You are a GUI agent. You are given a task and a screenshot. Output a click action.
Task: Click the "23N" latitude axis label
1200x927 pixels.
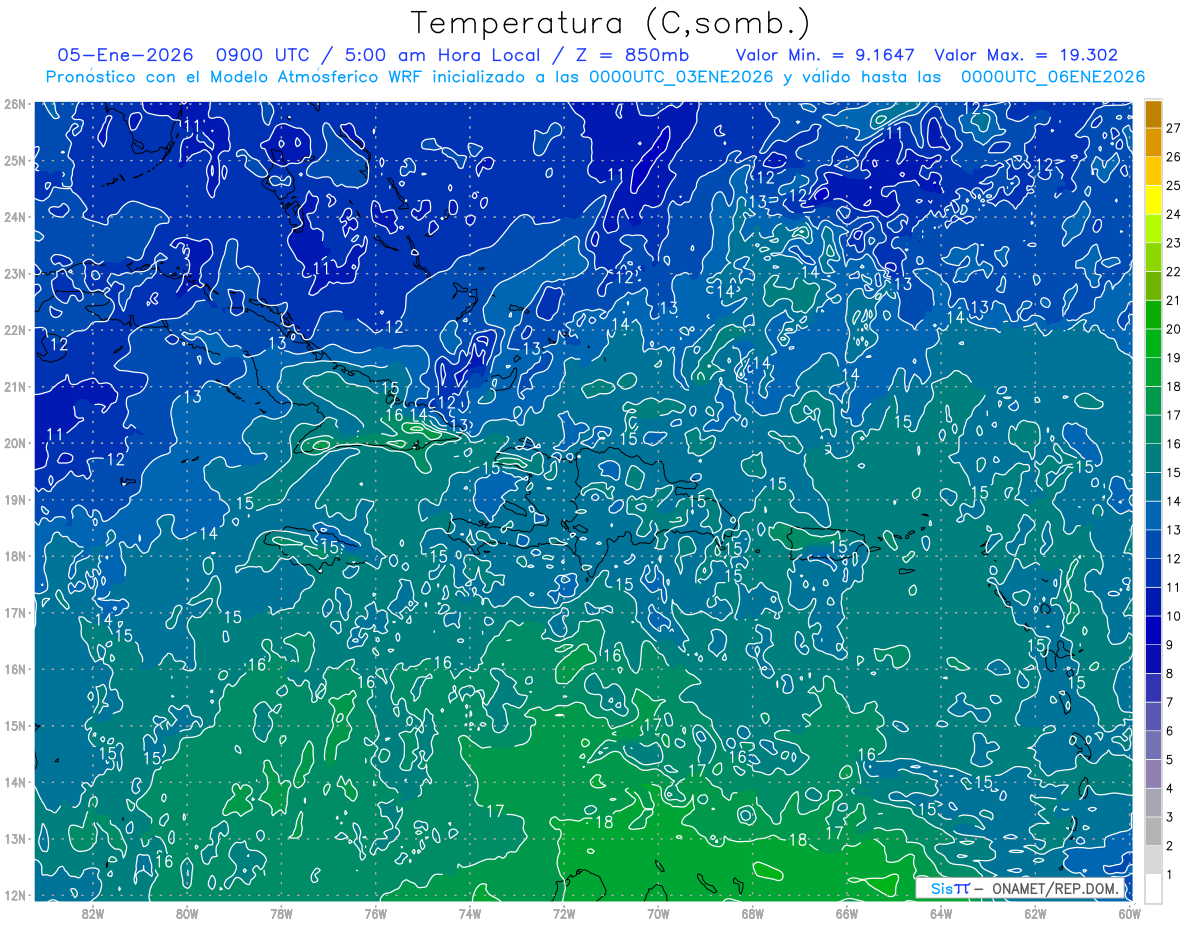click(14, 273)
